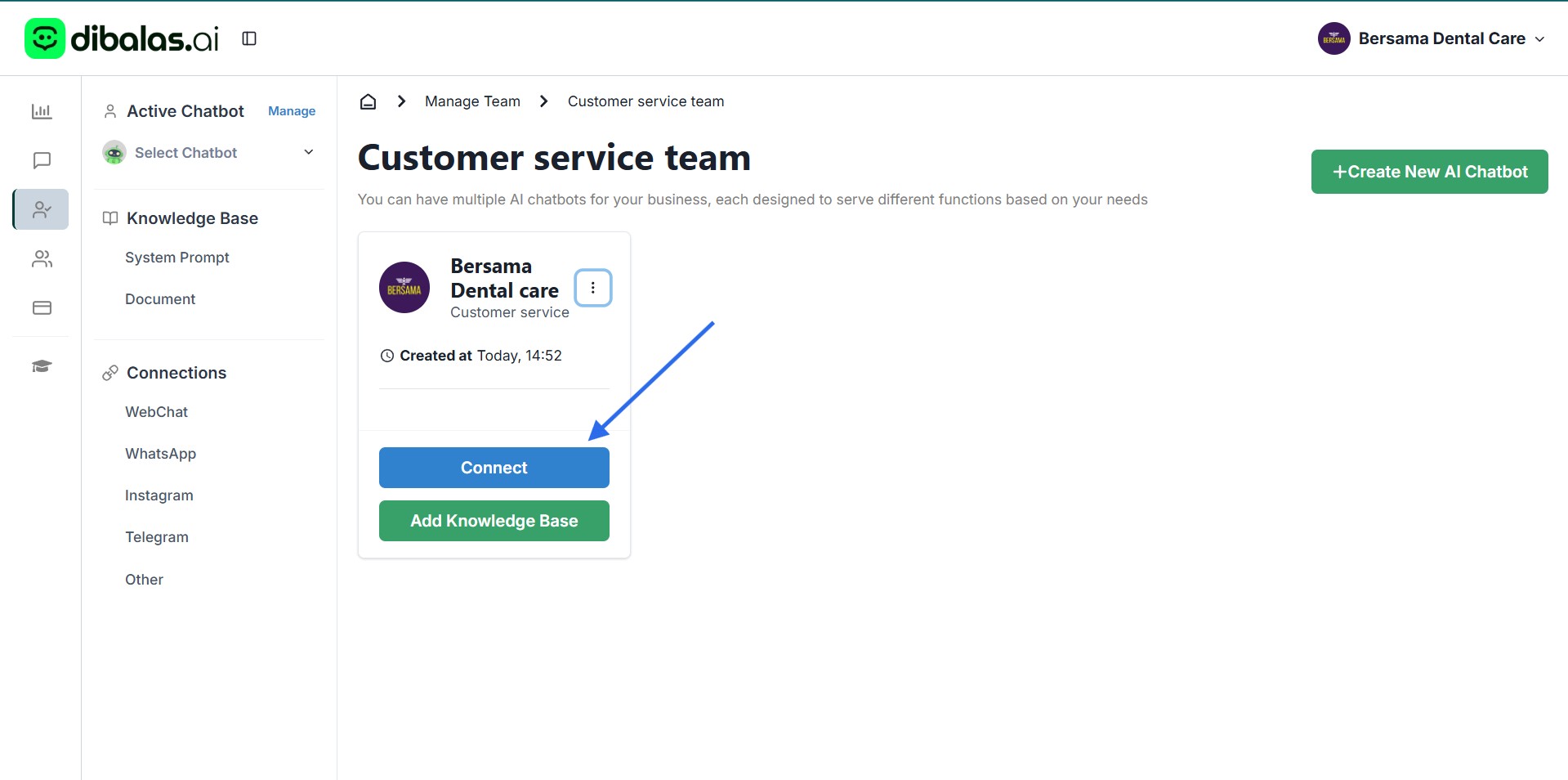Open the three-dot menu on chatbot card
1568x780 pixels.
[592, 288]
